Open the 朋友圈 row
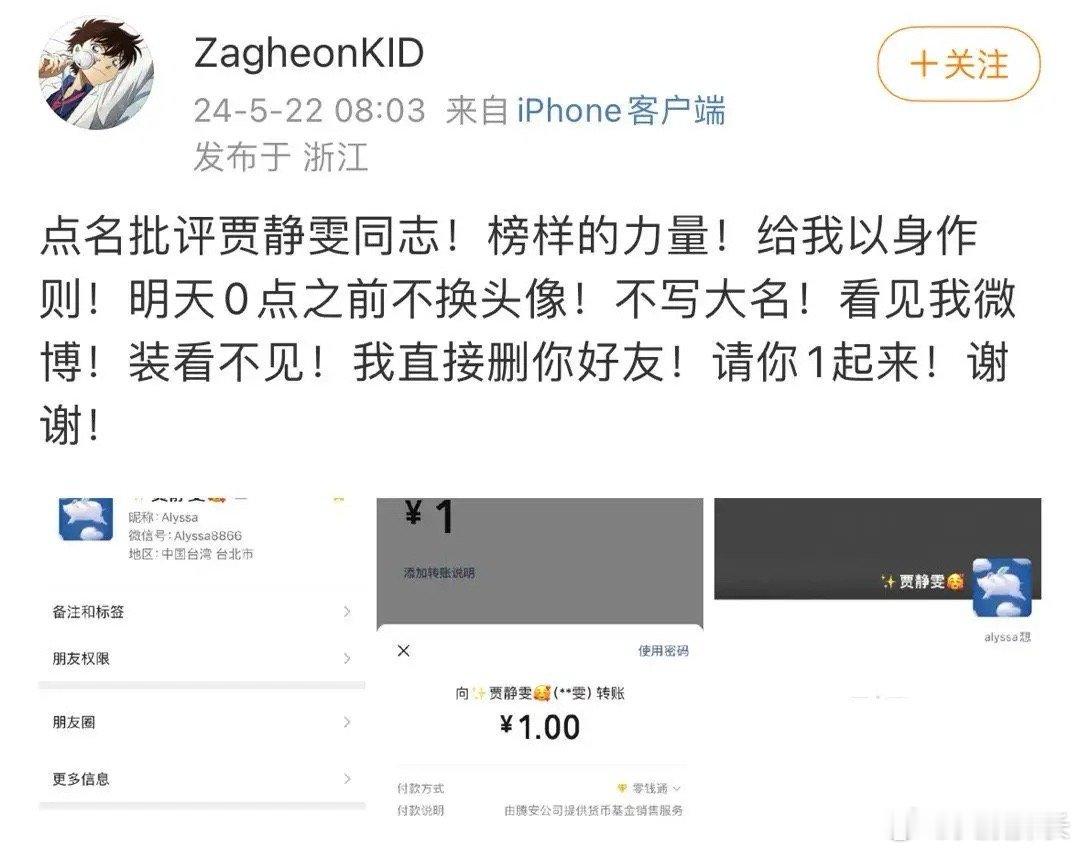Viewport: 1080px width, 852px height. tap(202, 722)
